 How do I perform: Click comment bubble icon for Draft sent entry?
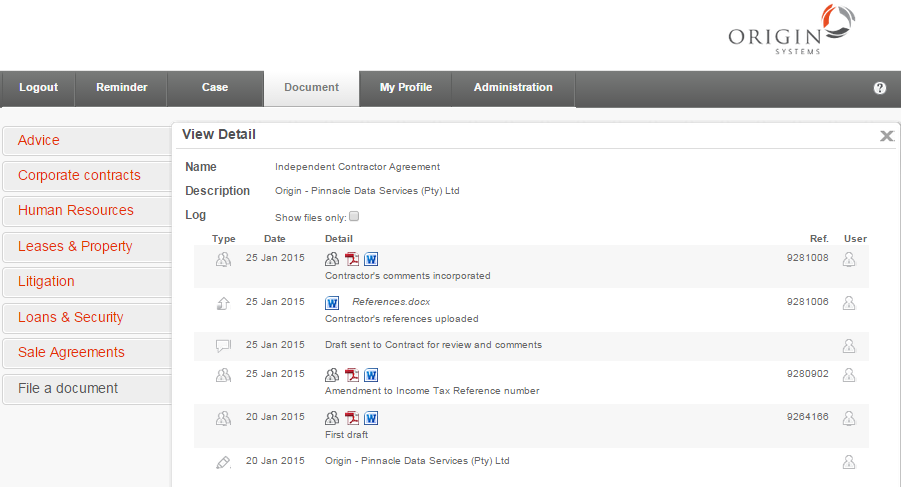click(x=223, y=346)
